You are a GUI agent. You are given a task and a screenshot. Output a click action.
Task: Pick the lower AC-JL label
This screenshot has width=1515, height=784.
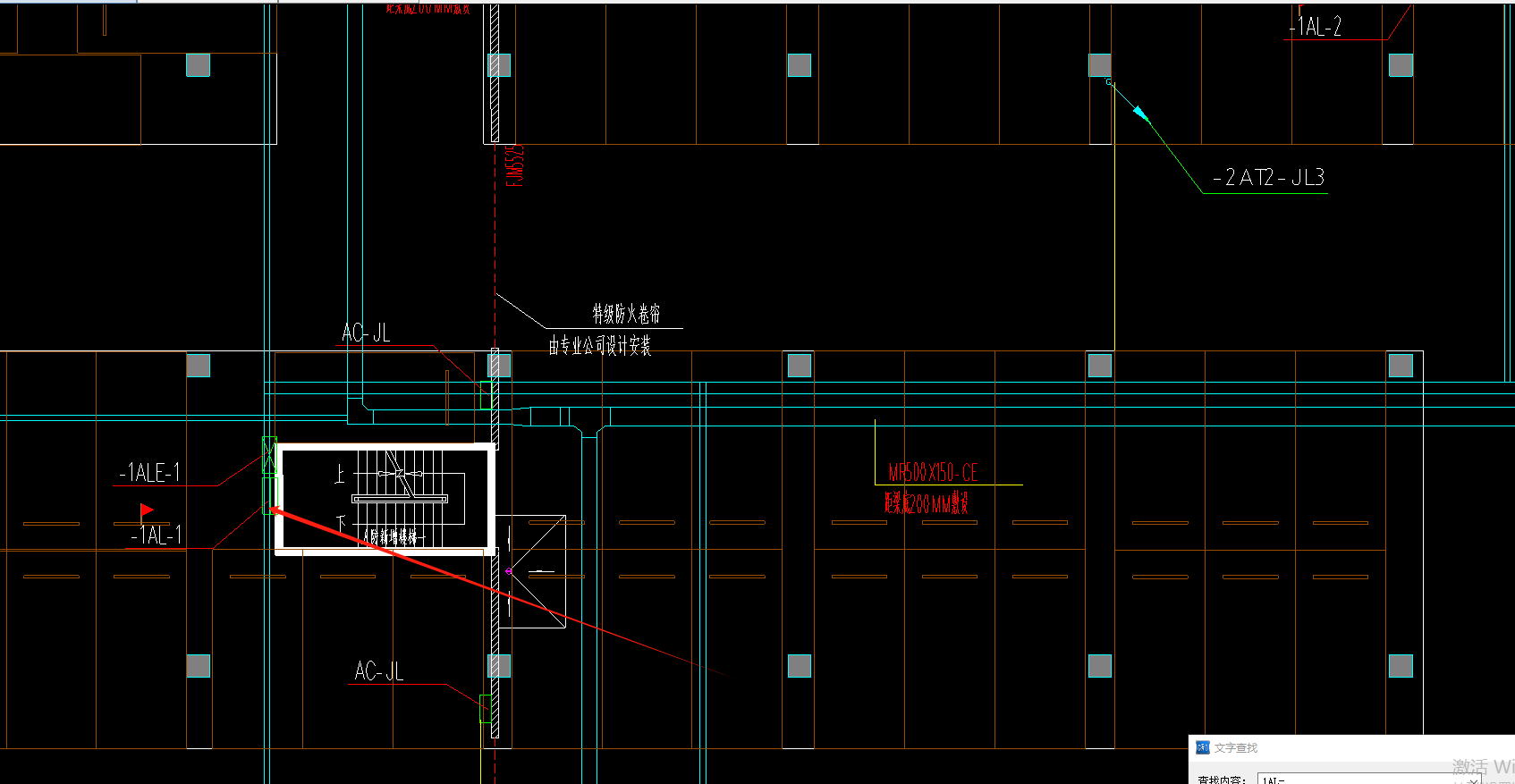tap(379, 671)
